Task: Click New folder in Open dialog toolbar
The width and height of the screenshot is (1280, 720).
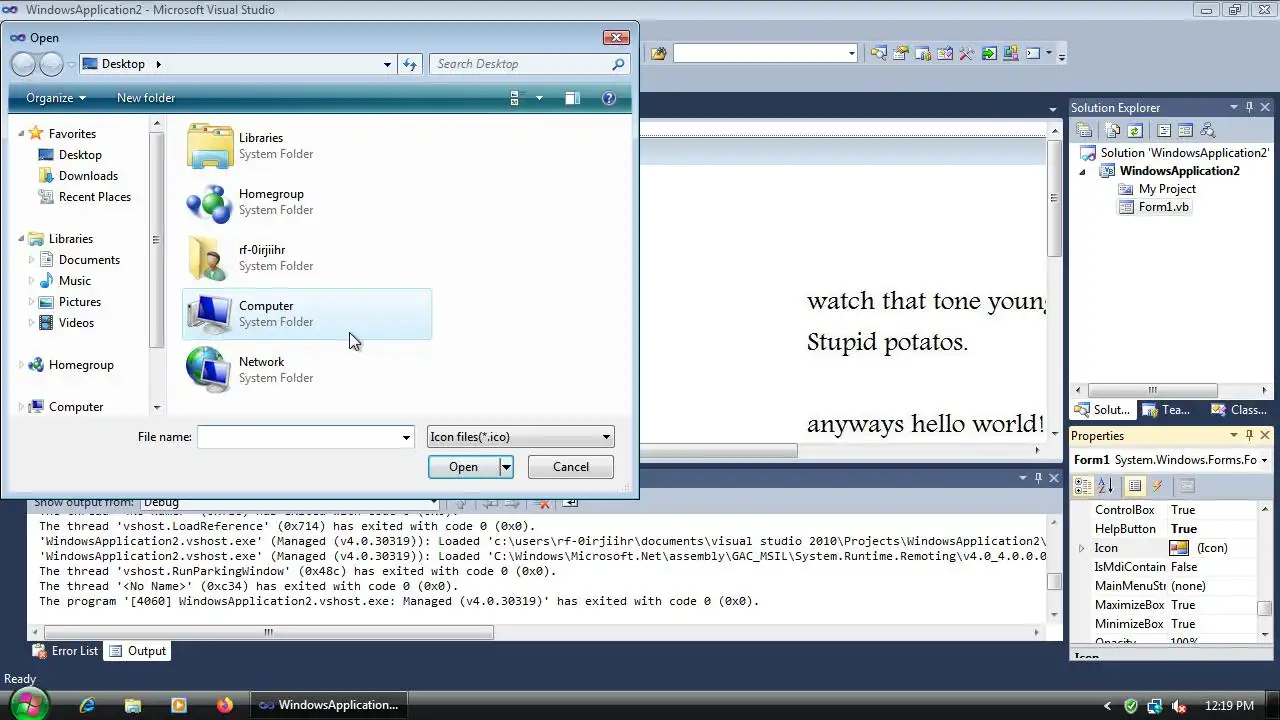Action: coord(146,98)
